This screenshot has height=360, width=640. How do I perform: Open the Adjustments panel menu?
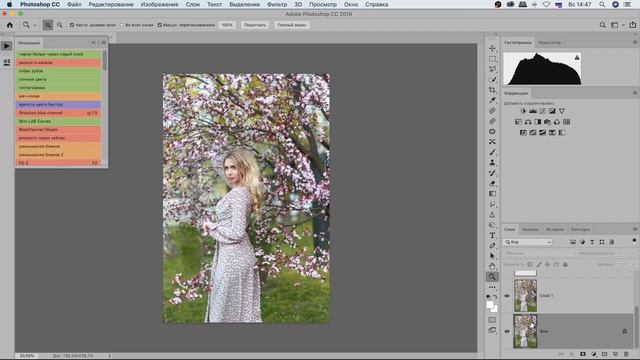[635, 93]
